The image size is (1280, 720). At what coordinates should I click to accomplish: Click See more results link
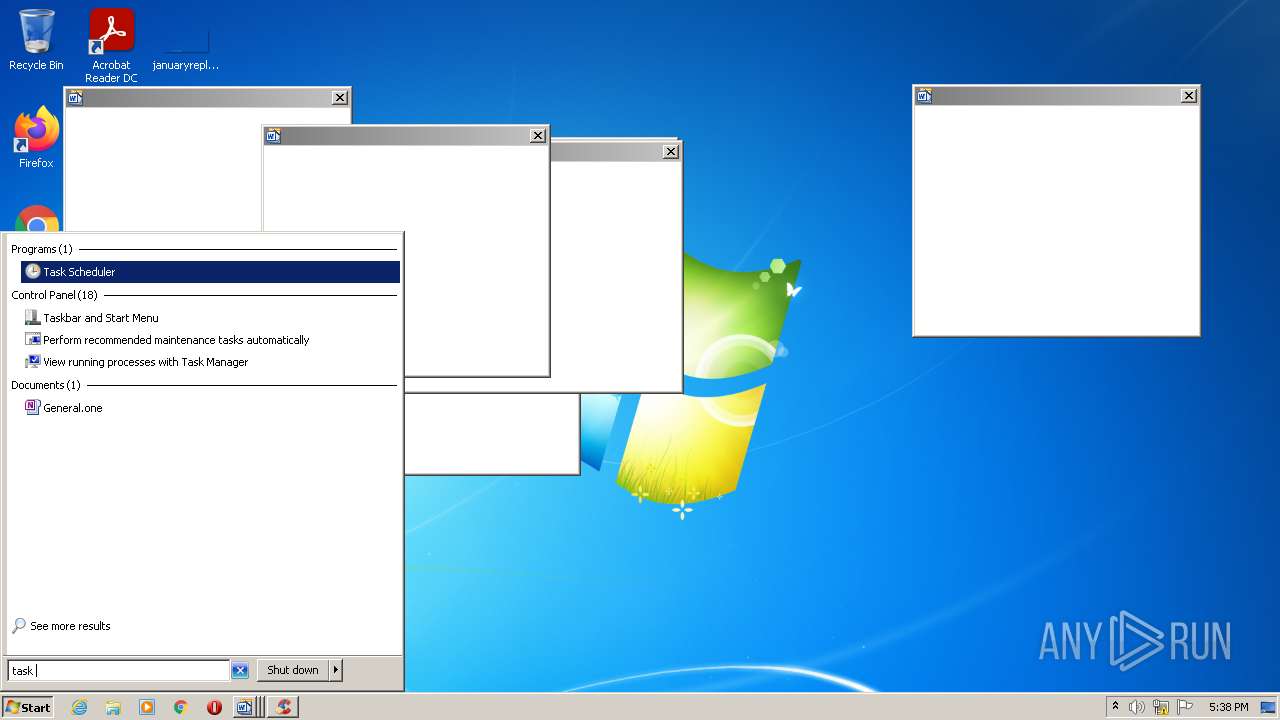pos(70,626)
